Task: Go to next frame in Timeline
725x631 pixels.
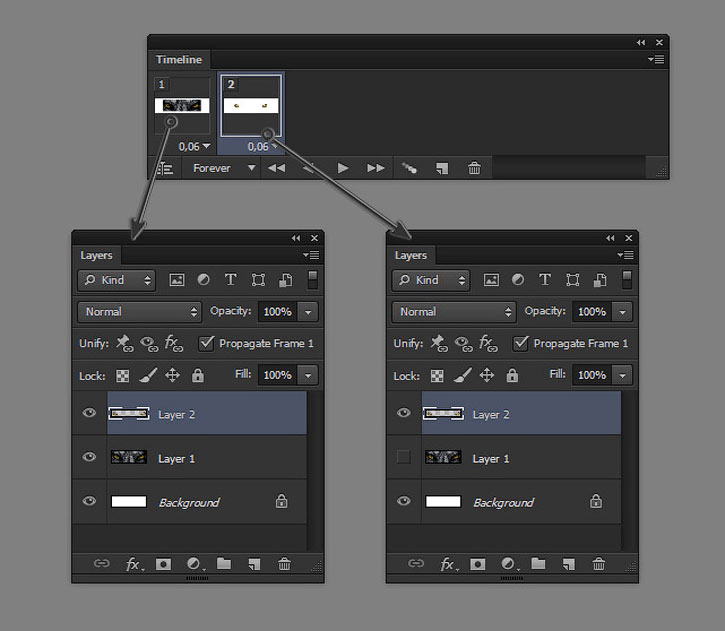Action: tap(375, 168)
